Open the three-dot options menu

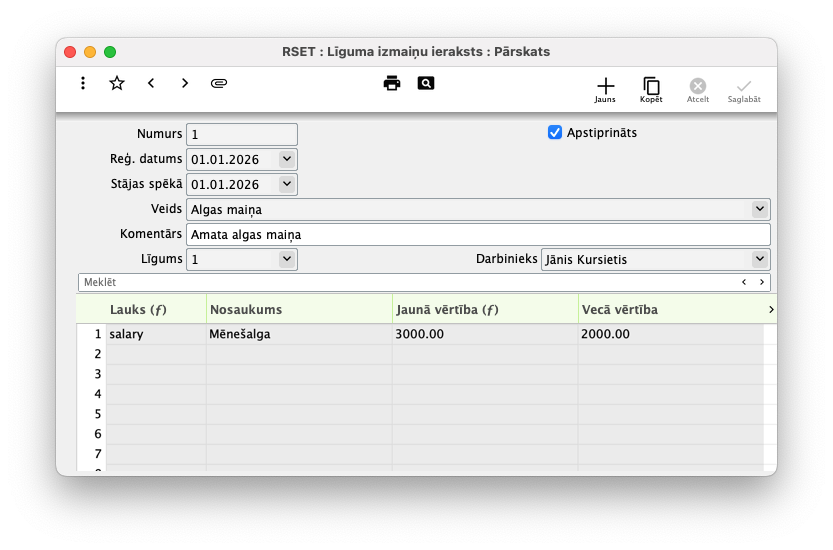[83, 83]
